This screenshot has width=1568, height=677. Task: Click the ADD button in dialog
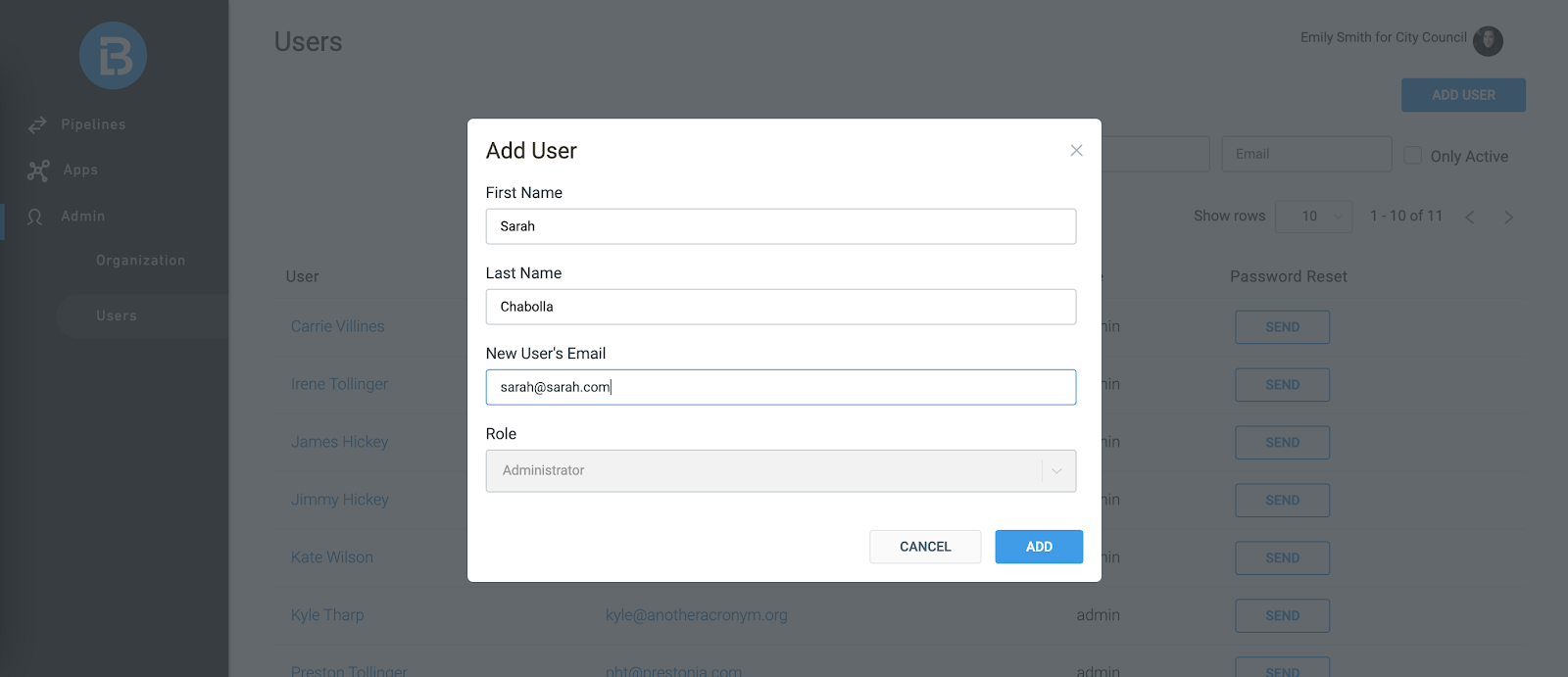coord(1039,547)
